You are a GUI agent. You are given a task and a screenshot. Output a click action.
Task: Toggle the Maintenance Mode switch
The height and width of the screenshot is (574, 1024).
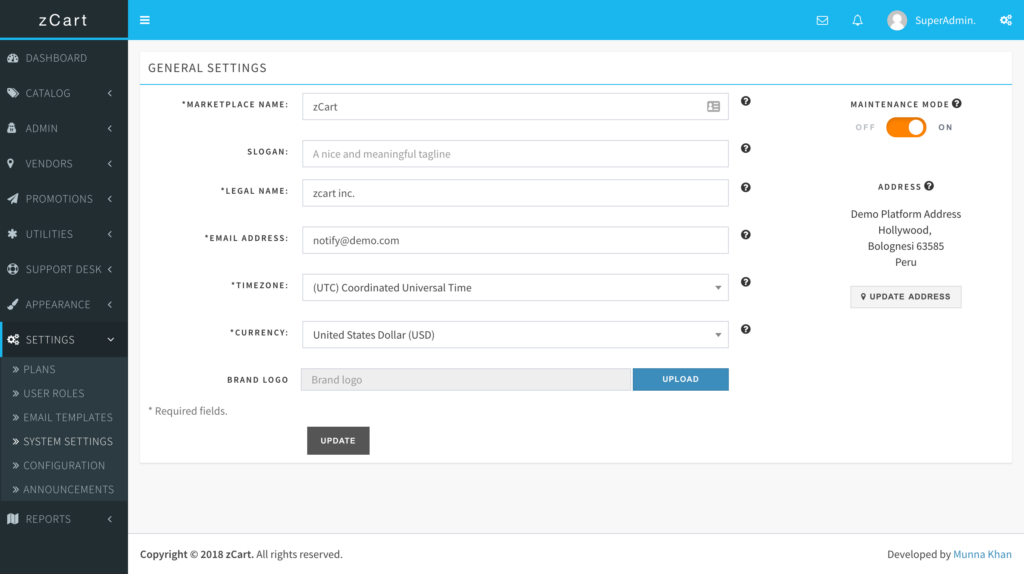pos(906,127)
